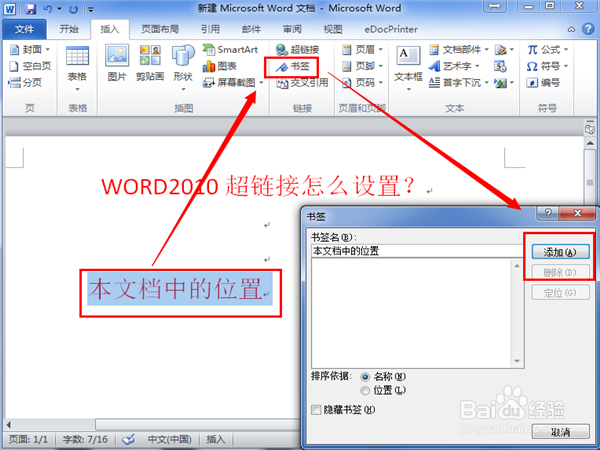Open Customize Quick Access Toolbar dropdown
Viewport: 600px width, 450px height.
click(91, 9)
